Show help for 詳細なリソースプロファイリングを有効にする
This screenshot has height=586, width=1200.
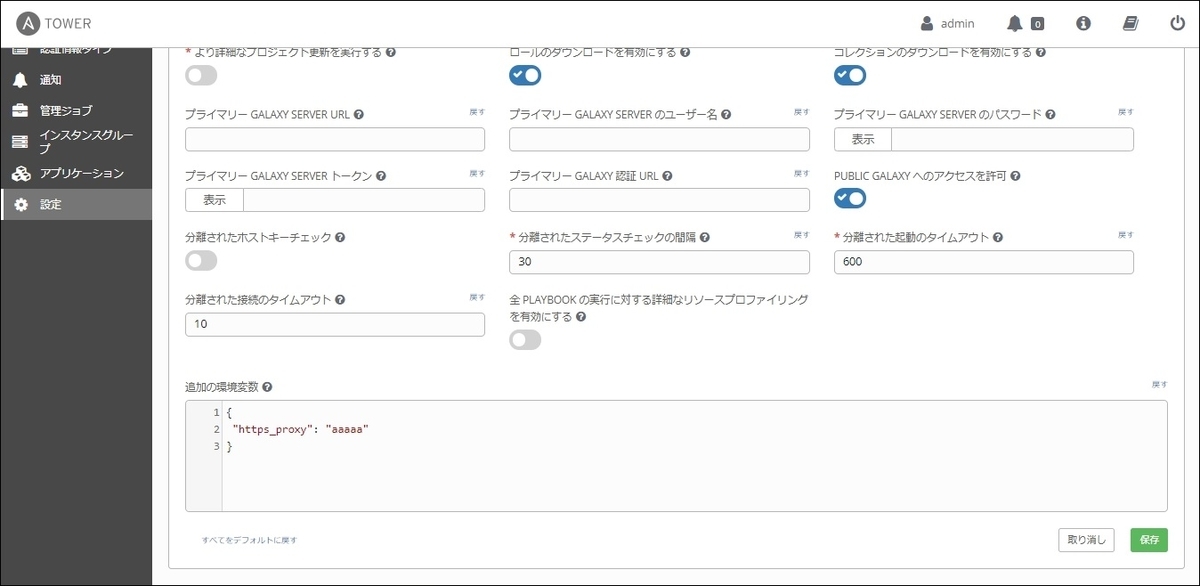(581, 317)
